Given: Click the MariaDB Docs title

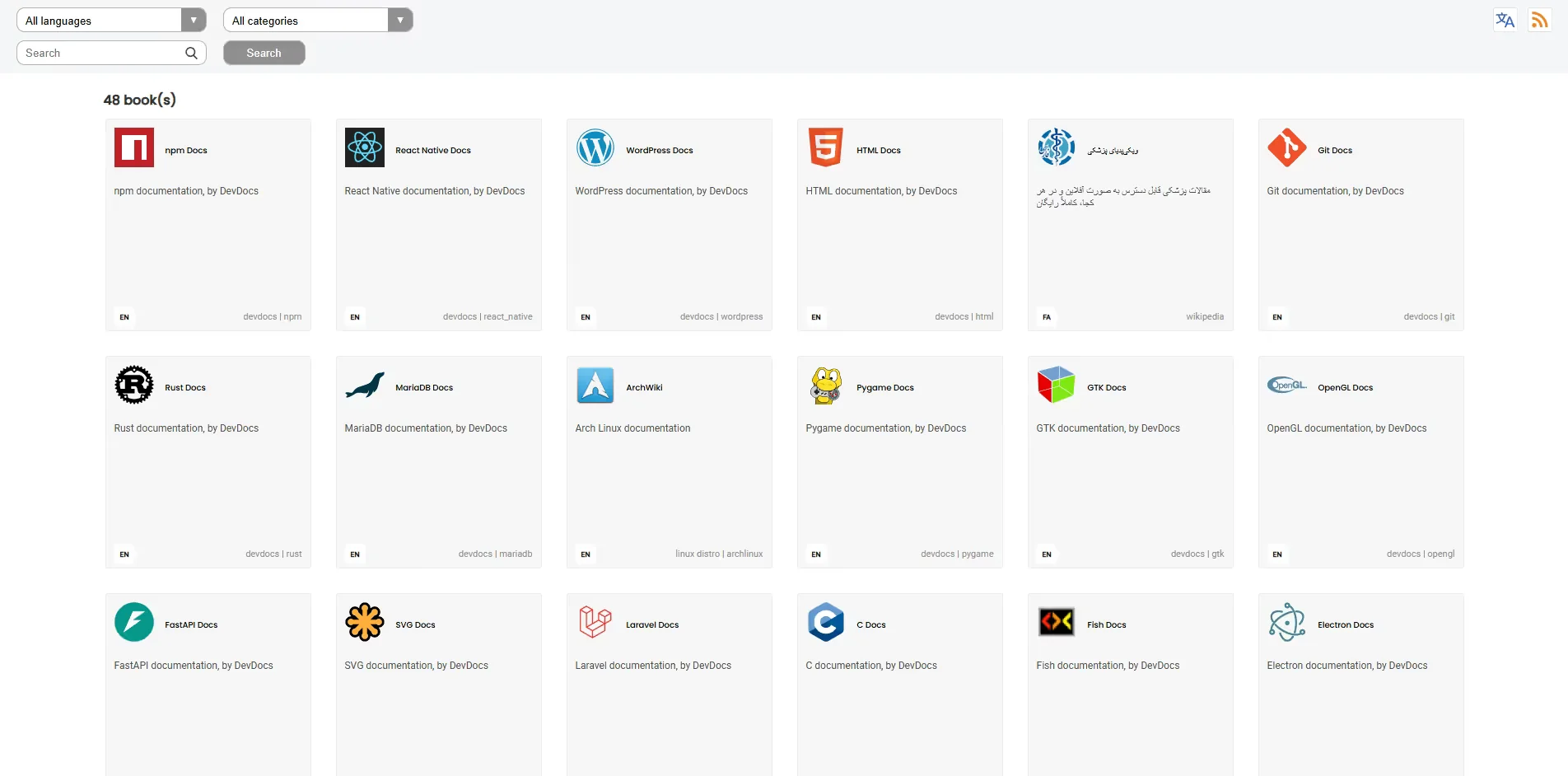Looking at the screenshot, I should pyautogui.click(x=424, y=388).
